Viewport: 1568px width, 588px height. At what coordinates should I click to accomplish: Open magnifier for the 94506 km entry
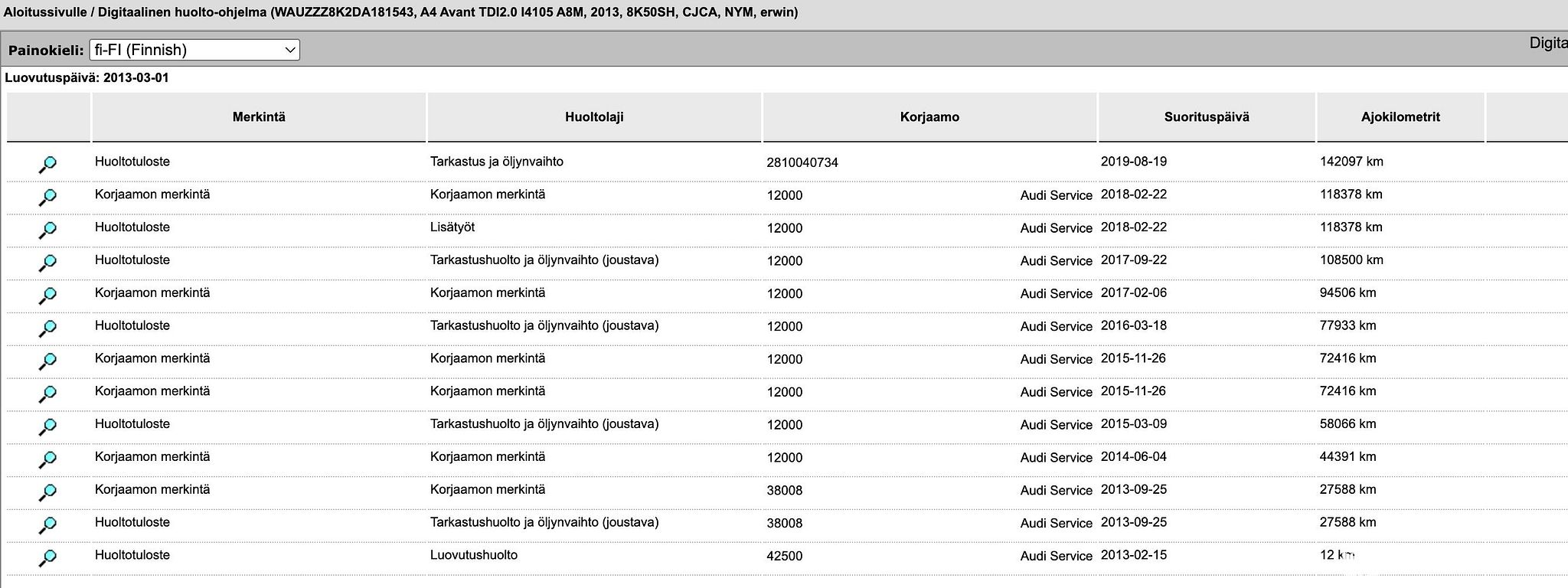coord(47,296)
